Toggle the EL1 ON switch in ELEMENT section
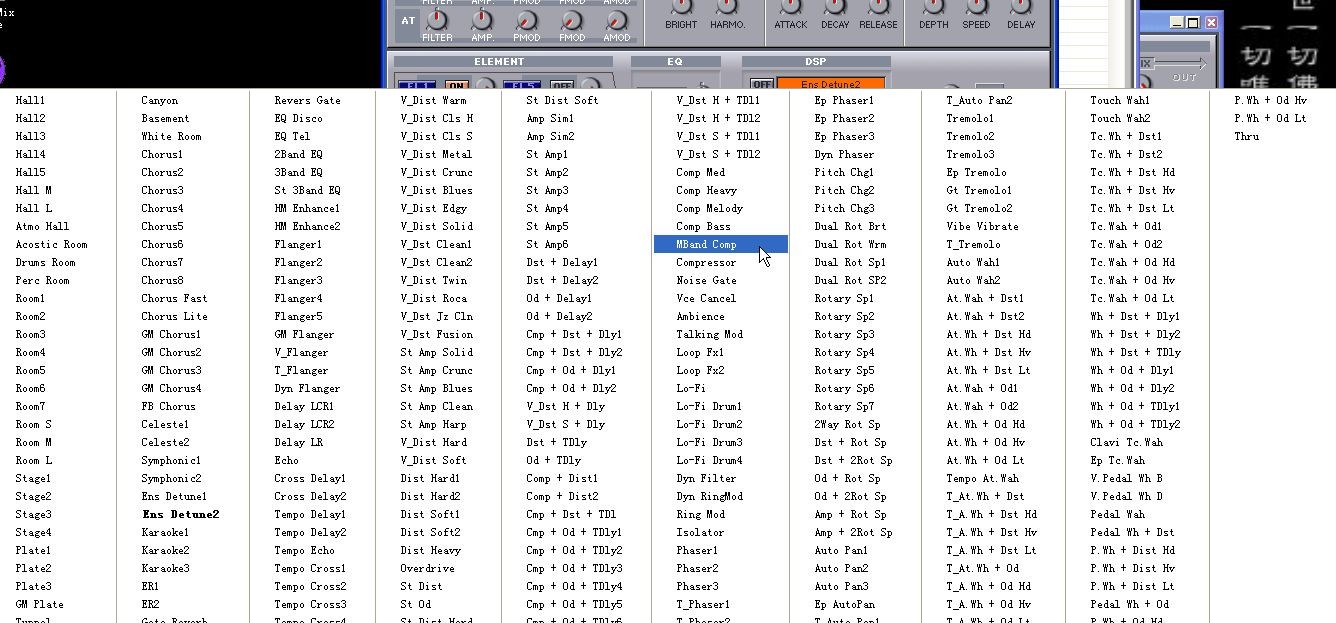 pos(456,85)
